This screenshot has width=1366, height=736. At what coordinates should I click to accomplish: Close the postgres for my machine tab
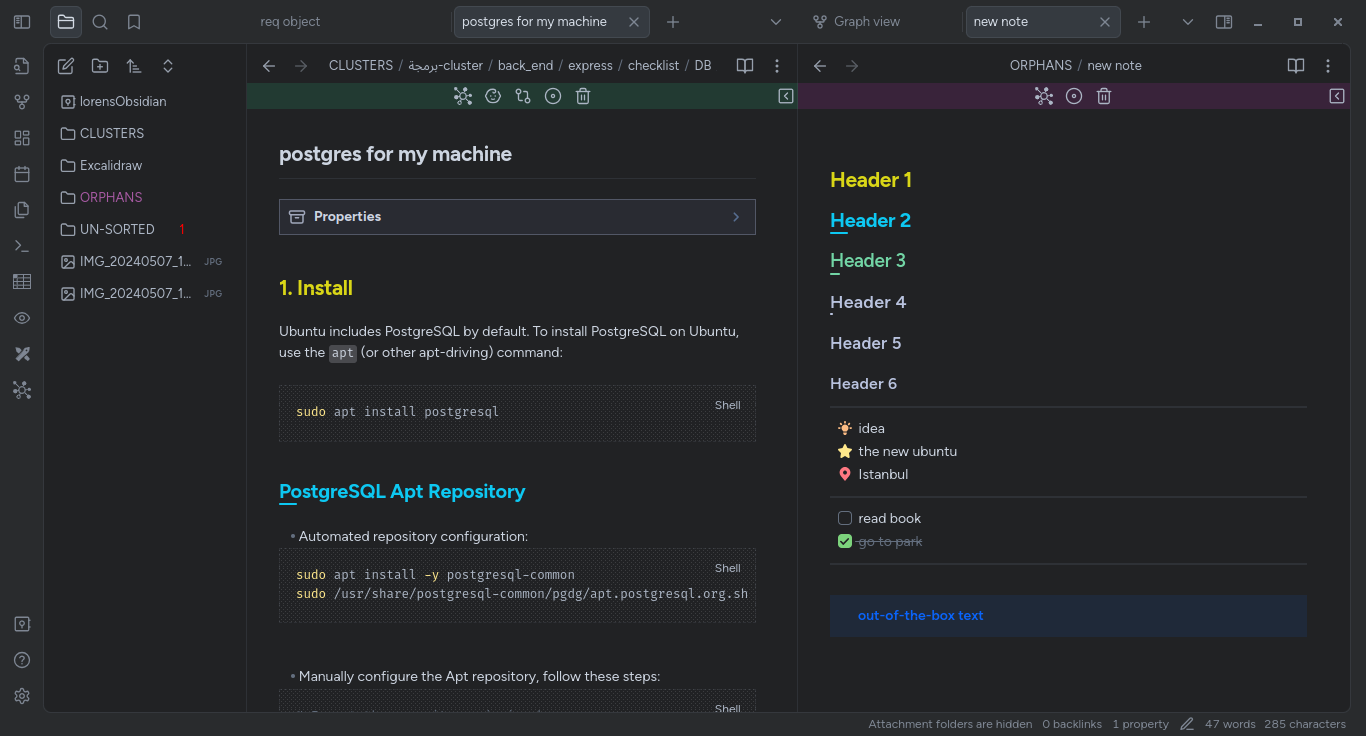(x=633, y=22)
